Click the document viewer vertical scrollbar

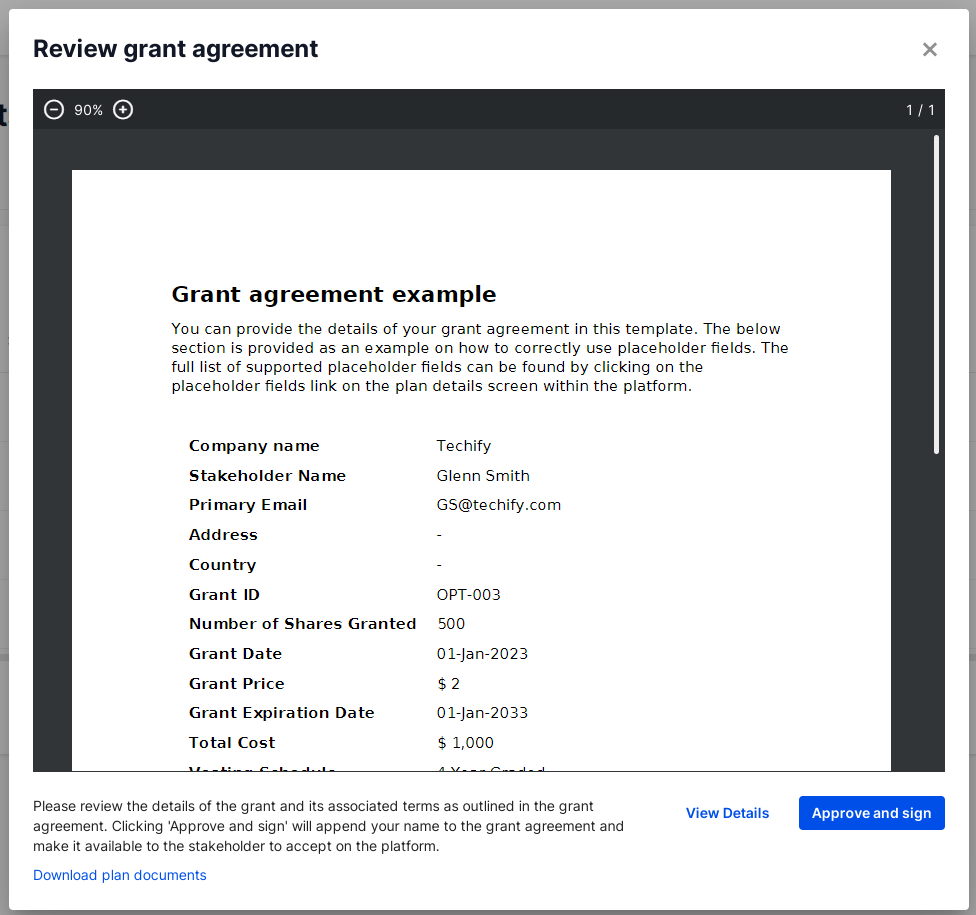coord(937,295)
